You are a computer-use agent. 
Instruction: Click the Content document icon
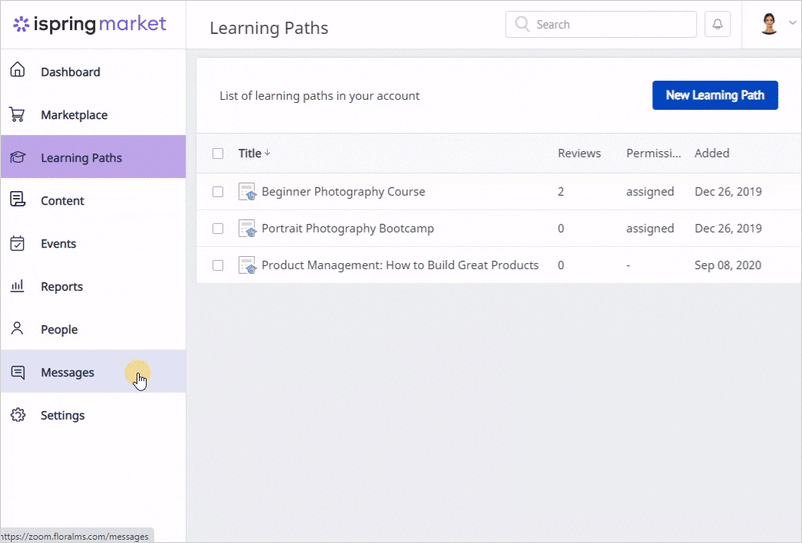click(17, 199)
